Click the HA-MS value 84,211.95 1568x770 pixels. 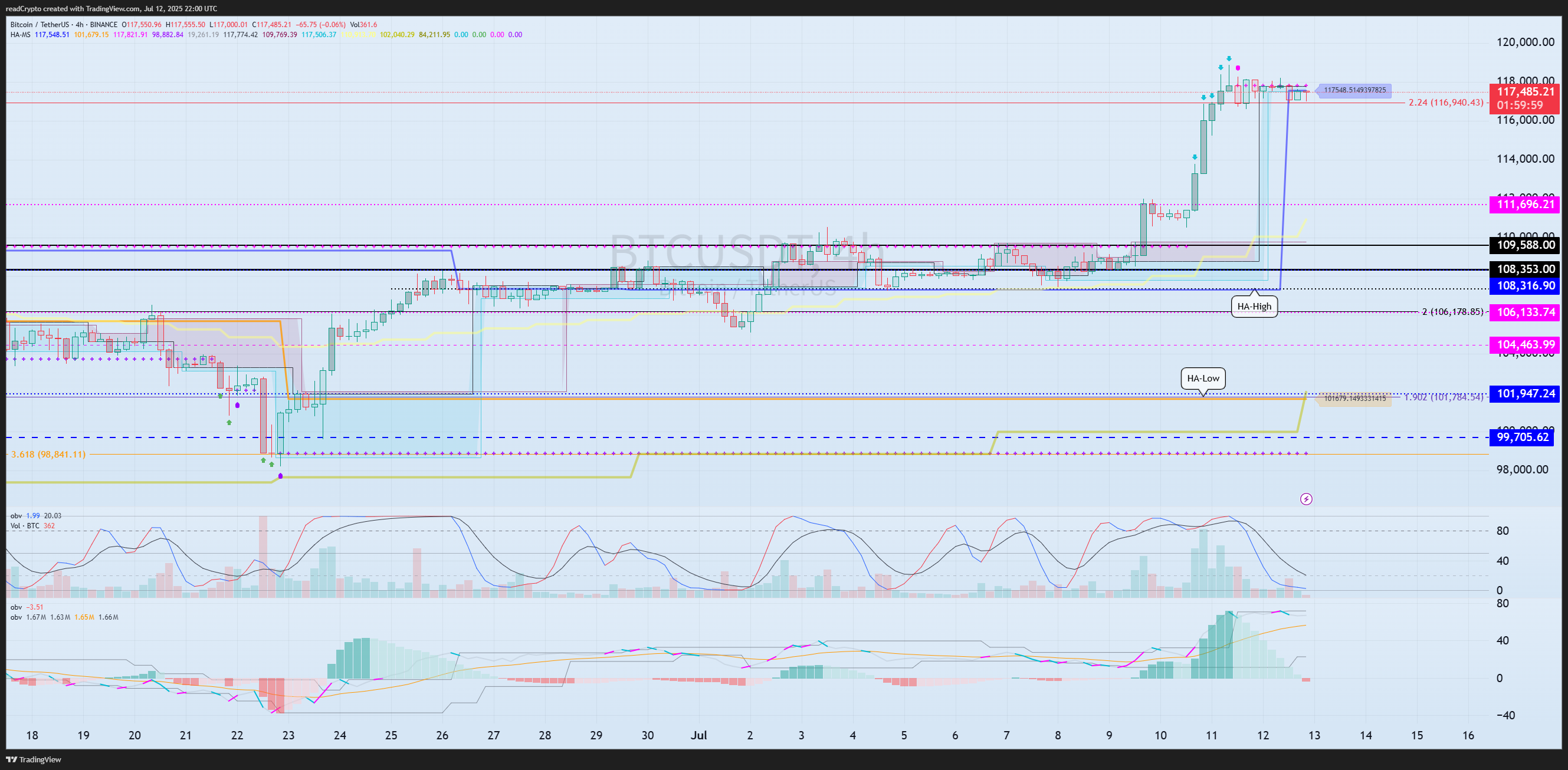pos(434,35)
